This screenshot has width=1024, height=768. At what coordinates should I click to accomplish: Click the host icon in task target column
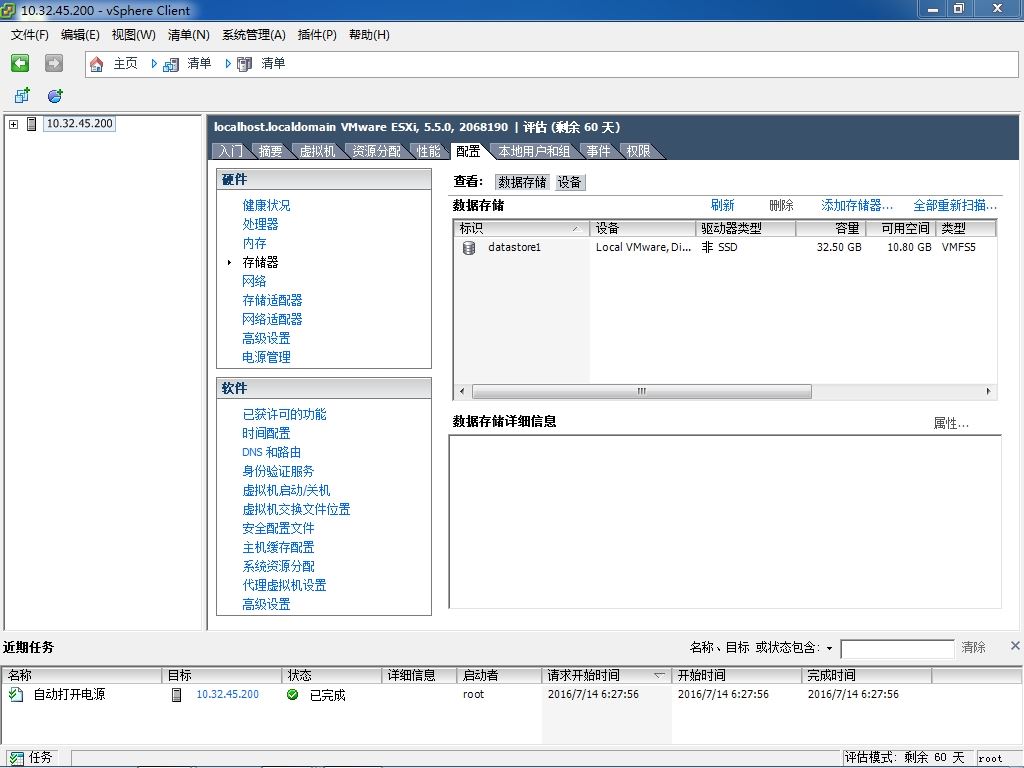pos(176,694)
